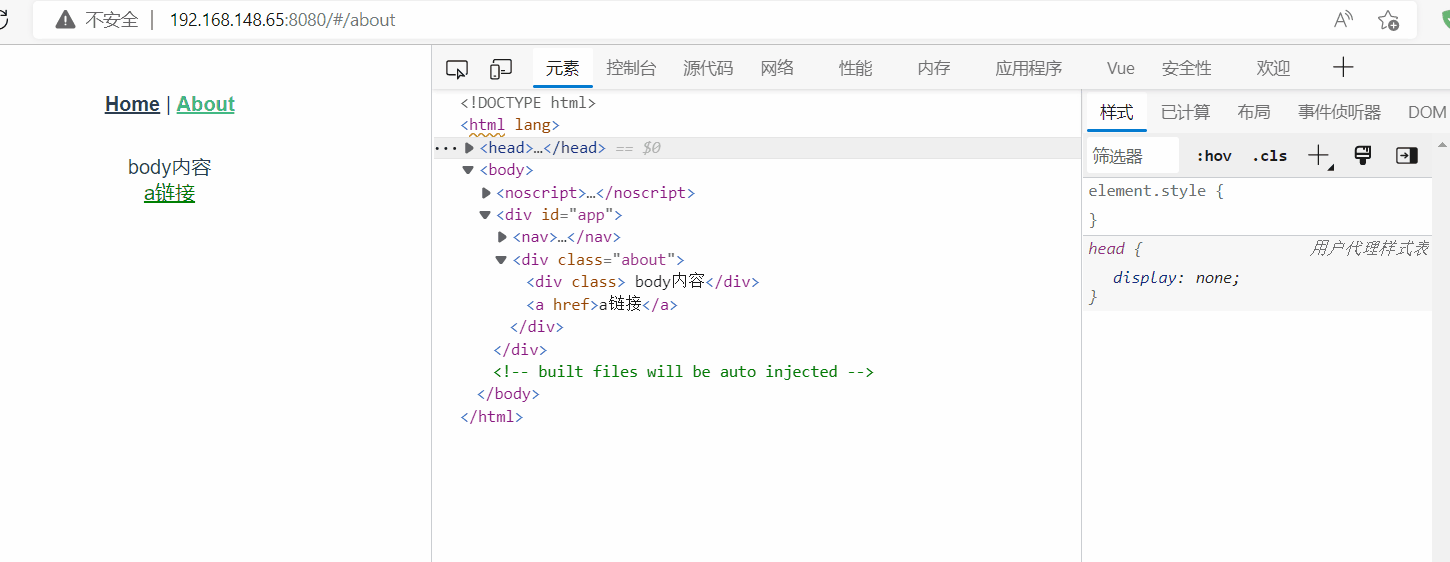1450x562 pixels.
Task: Open the 控制台 tab
Action: click(x=631, y=68)
